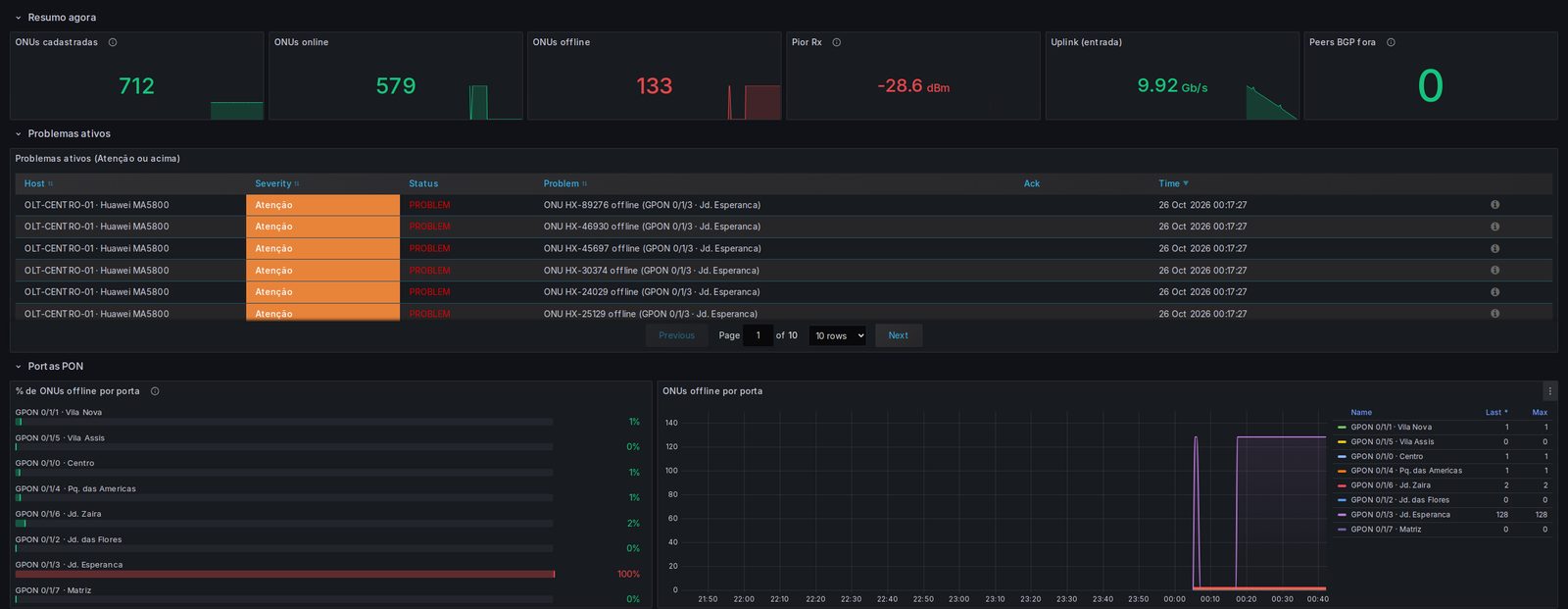1568x609 pixels.
Task: Sort legend by Max column
Action: click(1540, 413)
